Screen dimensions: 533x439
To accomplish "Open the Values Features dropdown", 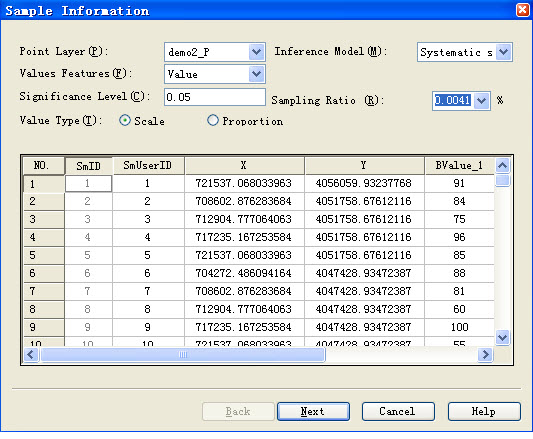I will (256, 74).
